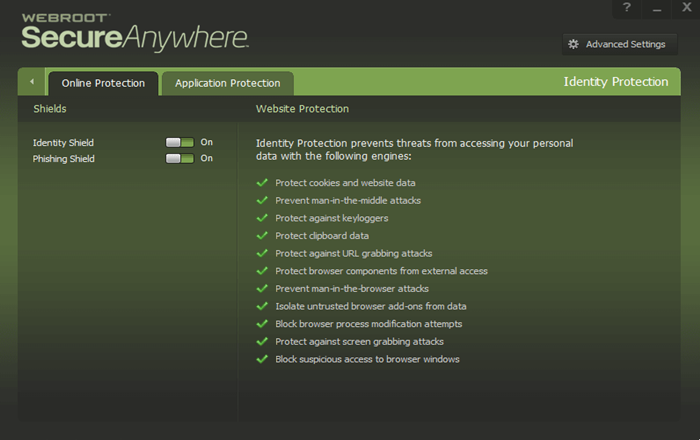This screenshot has width=700, height=440.
Task: Select the text 'Protect against URL grabbing attacks'
Action: click(354, 253)
